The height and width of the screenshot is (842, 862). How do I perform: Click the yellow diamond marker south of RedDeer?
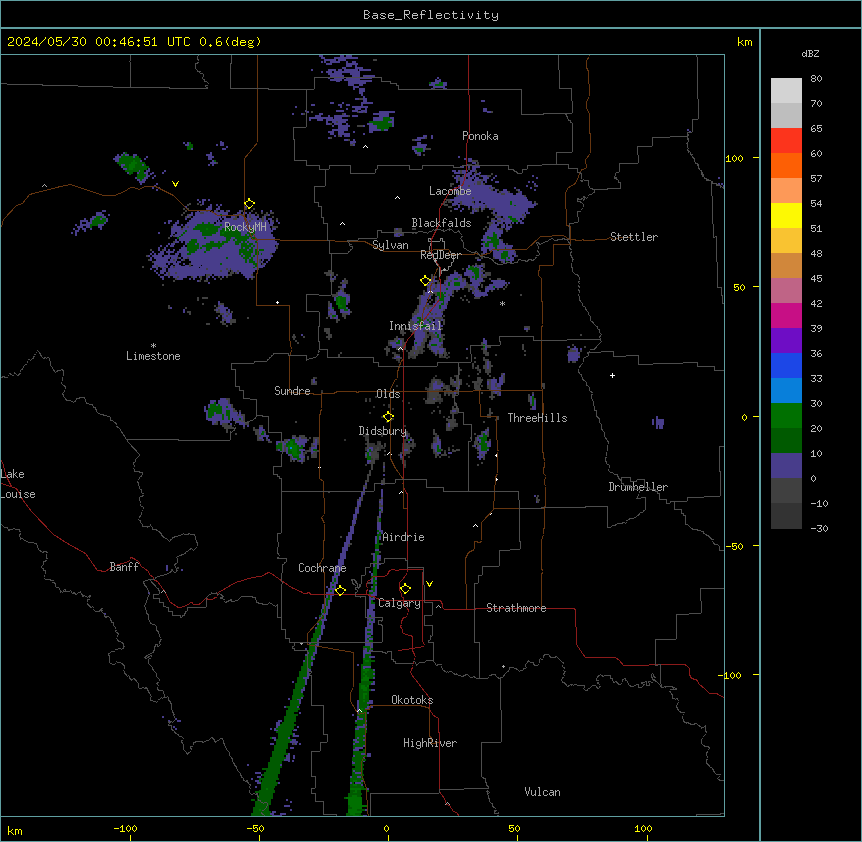426,281
